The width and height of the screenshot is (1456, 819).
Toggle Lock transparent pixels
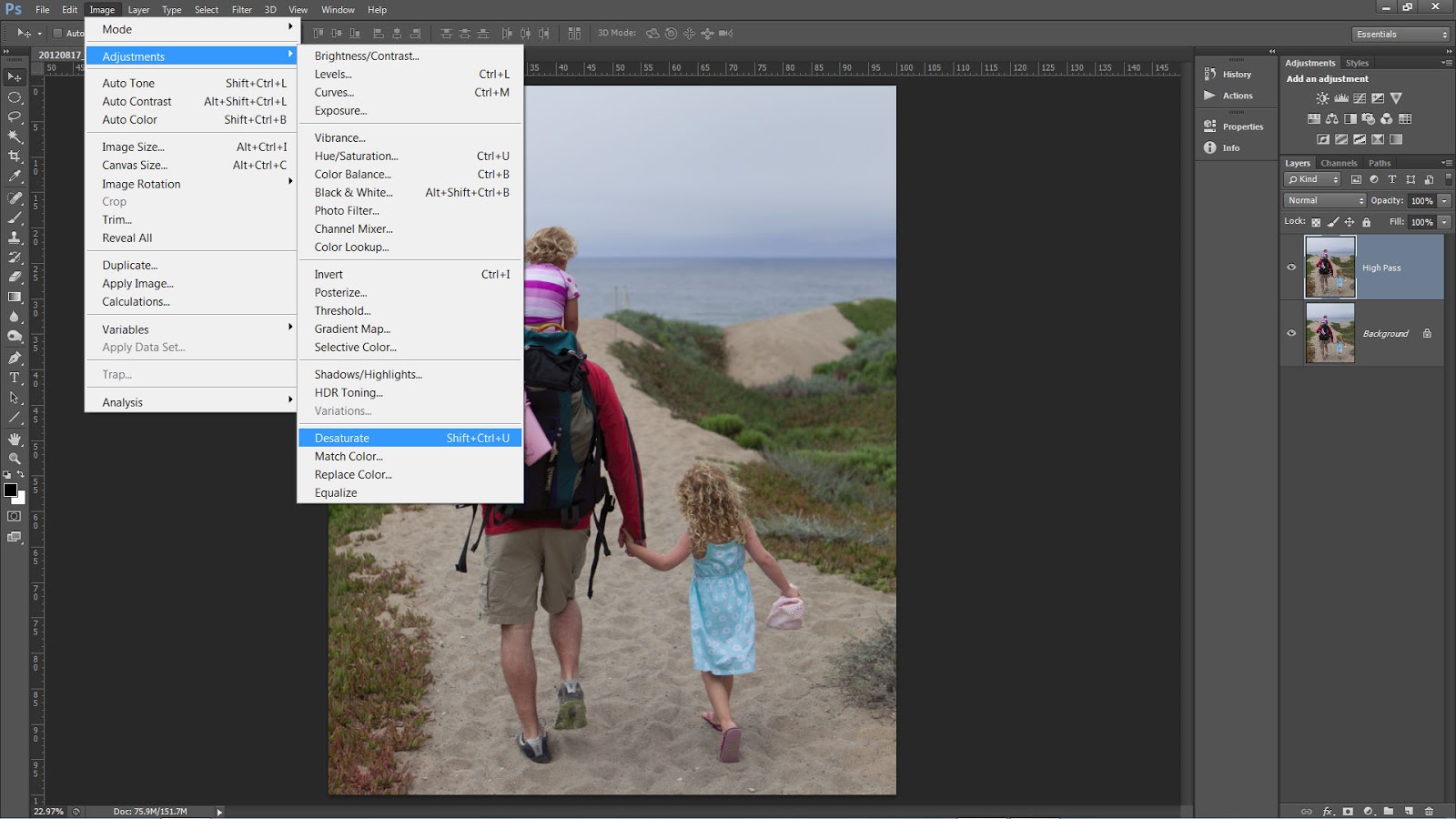(x=1316, y=222)
